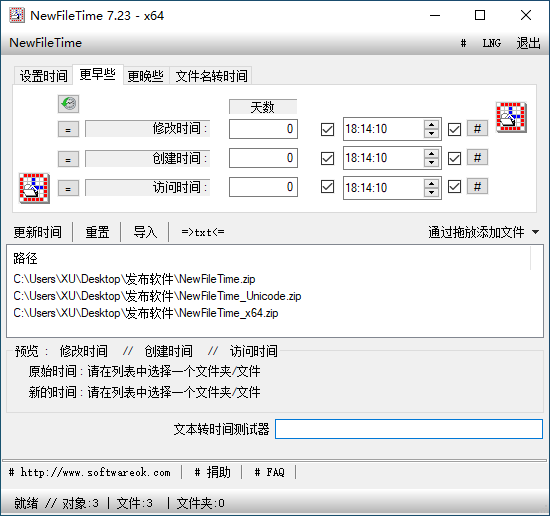Increase the 创建时间 time with the up arrow
The height and width of the screenshot is (516, 550).
pos(431,154)
